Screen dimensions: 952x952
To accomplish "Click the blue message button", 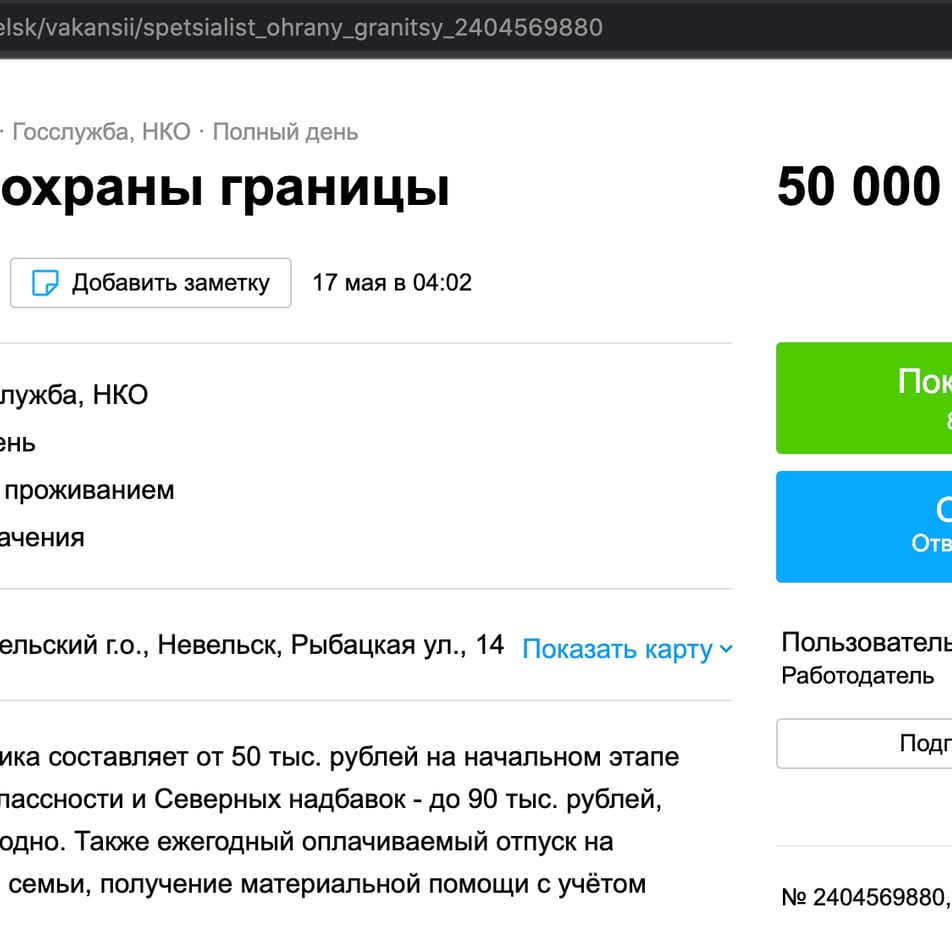I will (x=864, y=526).
